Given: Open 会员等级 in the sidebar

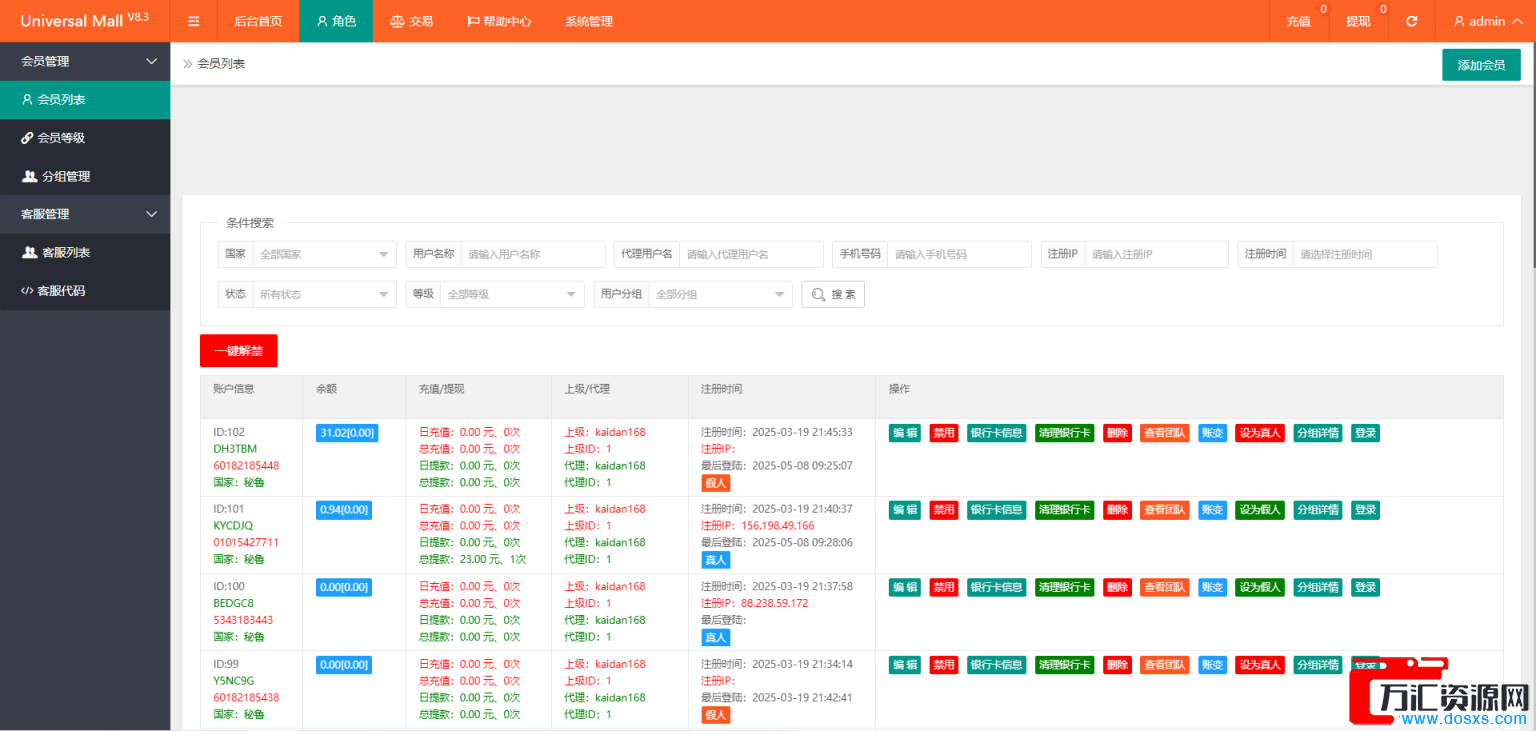Looking at the screenshot, I should point(85,138).
